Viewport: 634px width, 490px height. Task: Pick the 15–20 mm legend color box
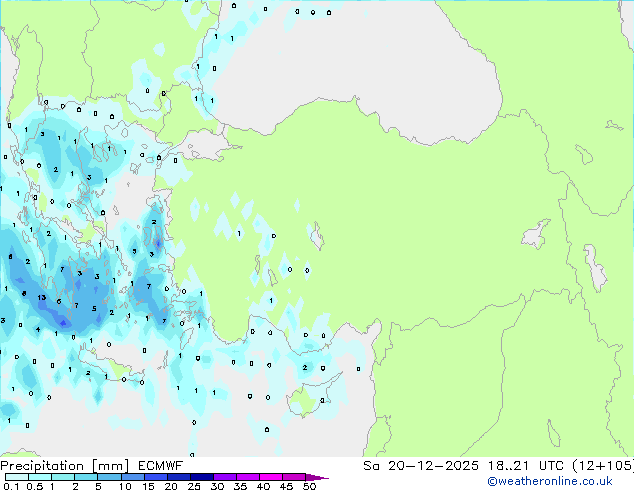(x=155, y=477)
